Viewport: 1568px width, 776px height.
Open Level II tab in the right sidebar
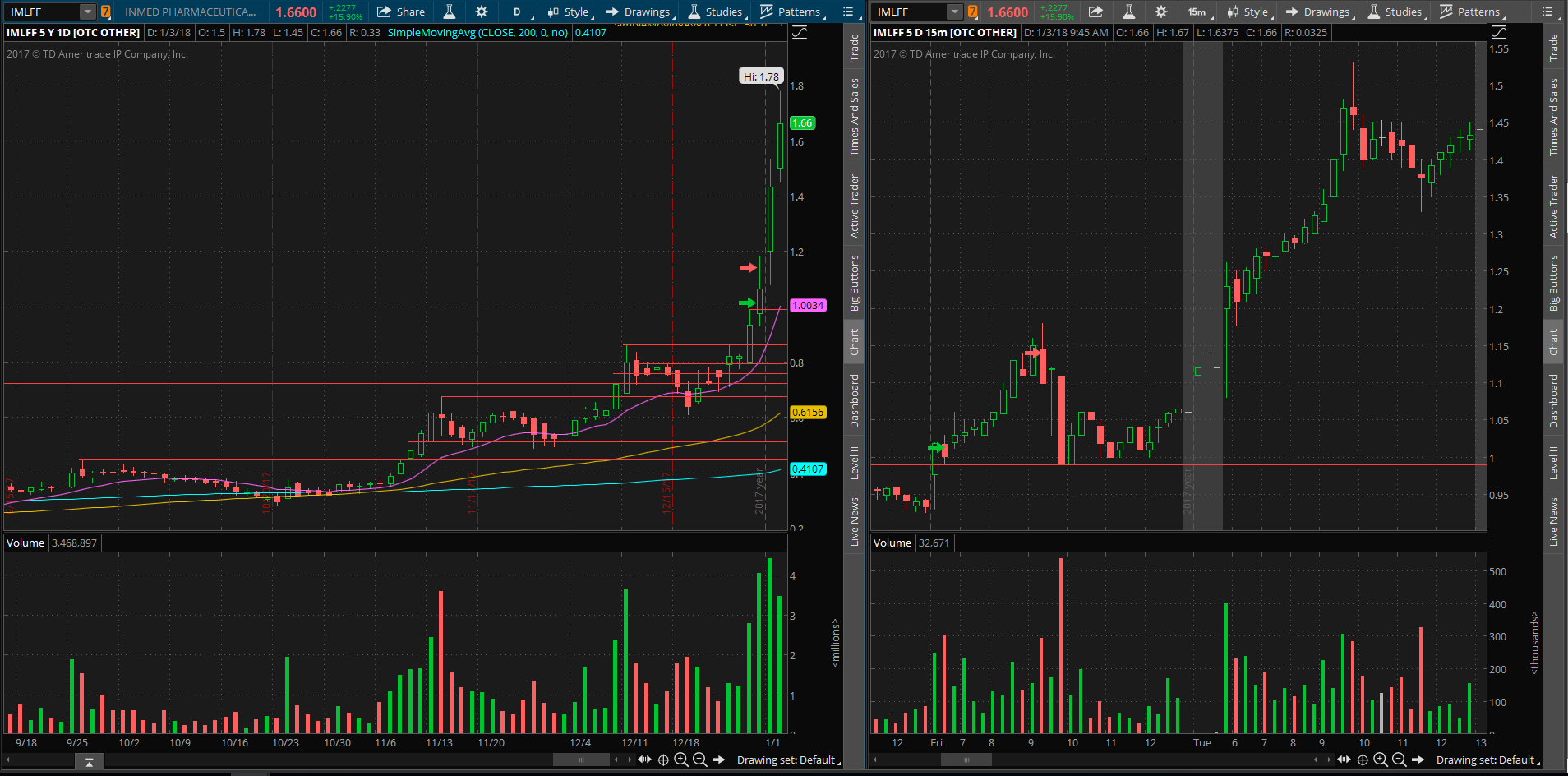[1553, 463]
